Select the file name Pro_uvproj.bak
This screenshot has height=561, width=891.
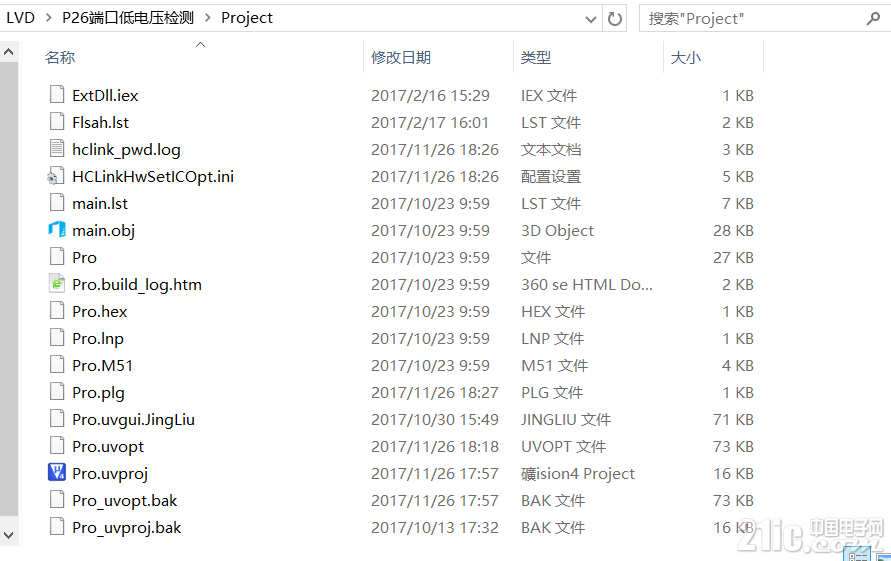pyautogui.click(x=127, y=527)
